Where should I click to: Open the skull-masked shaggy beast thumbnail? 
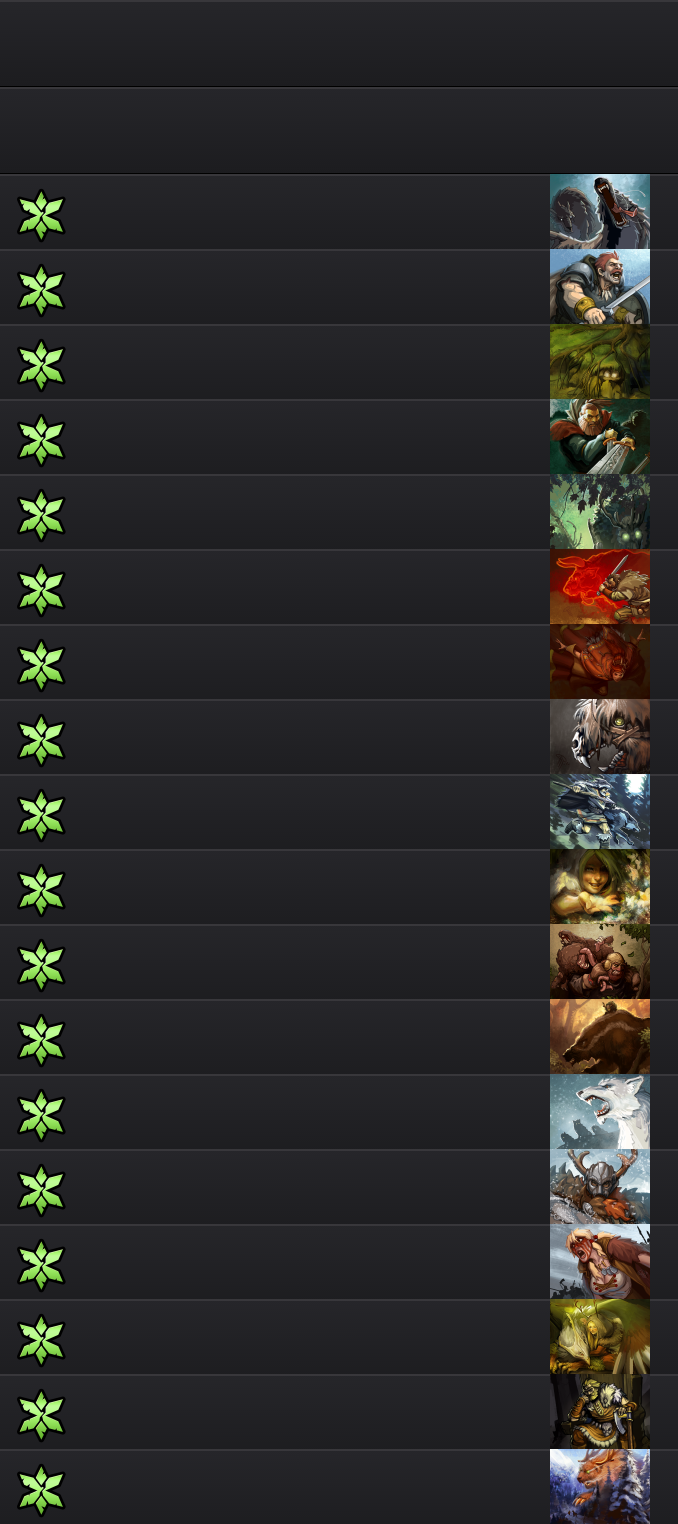point(600,737)
